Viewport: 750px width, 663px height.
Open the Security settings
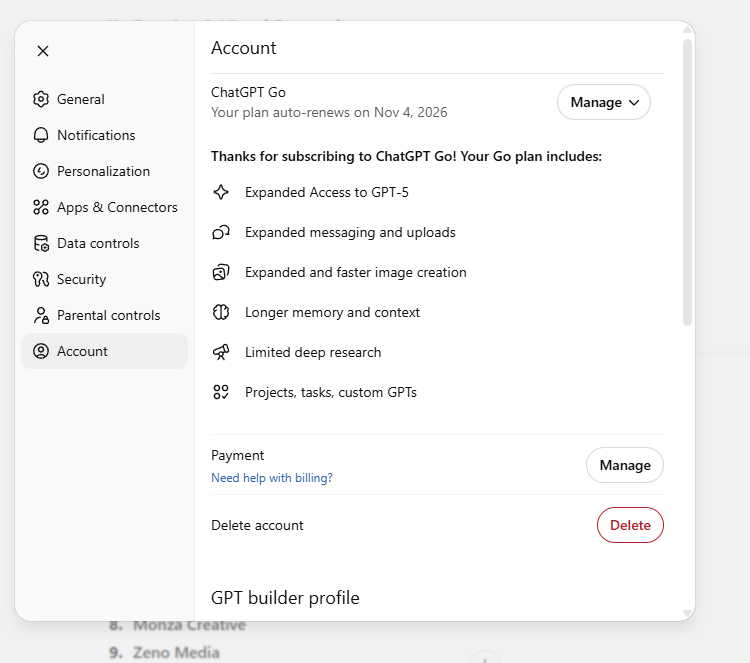[x=104, y=279]
